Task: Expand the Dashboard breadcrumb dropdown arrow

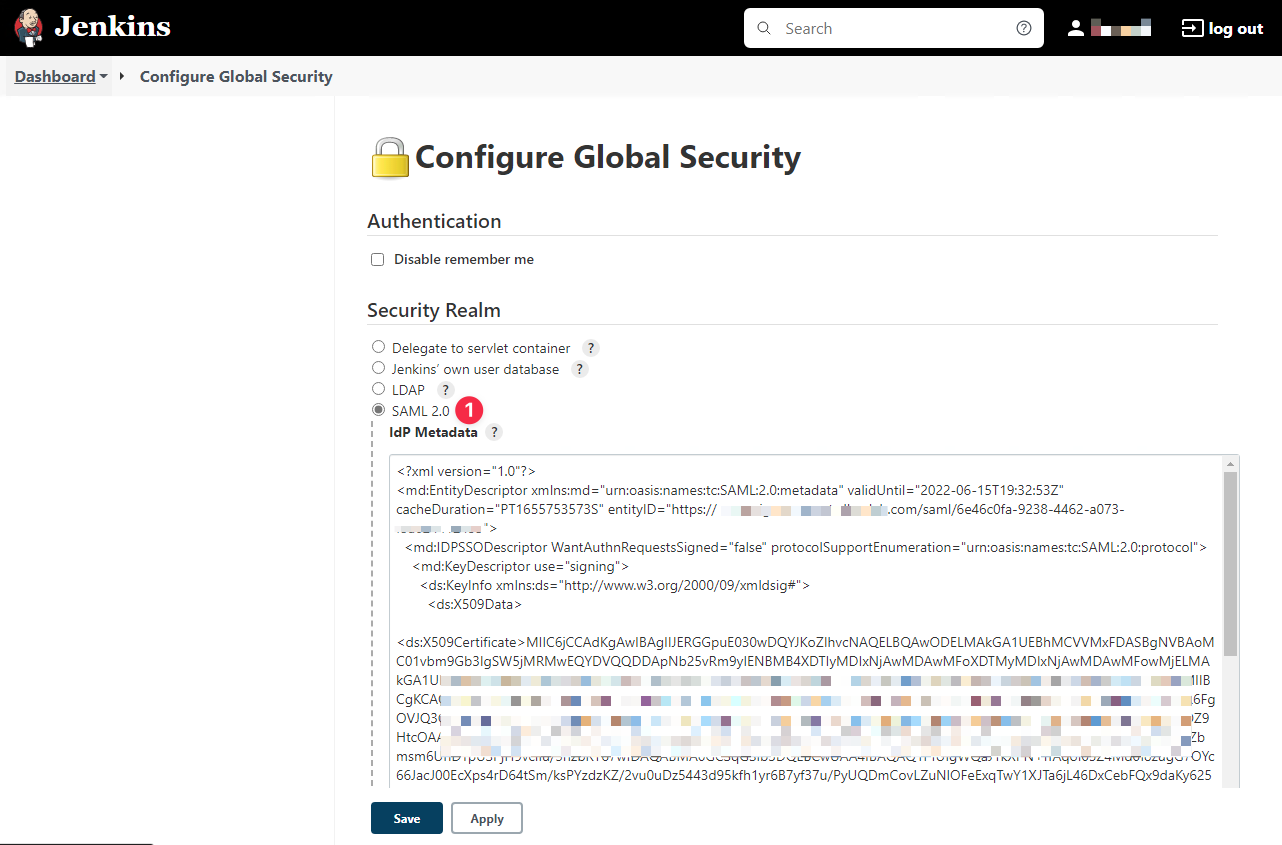Action: (104, 77)
